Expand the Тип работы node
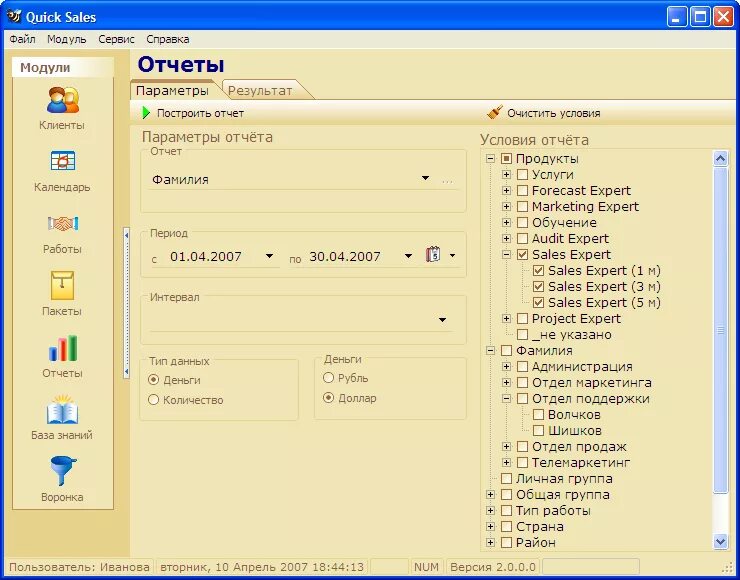Viewport: 740px width, 580px height. [x=490, y=511]
